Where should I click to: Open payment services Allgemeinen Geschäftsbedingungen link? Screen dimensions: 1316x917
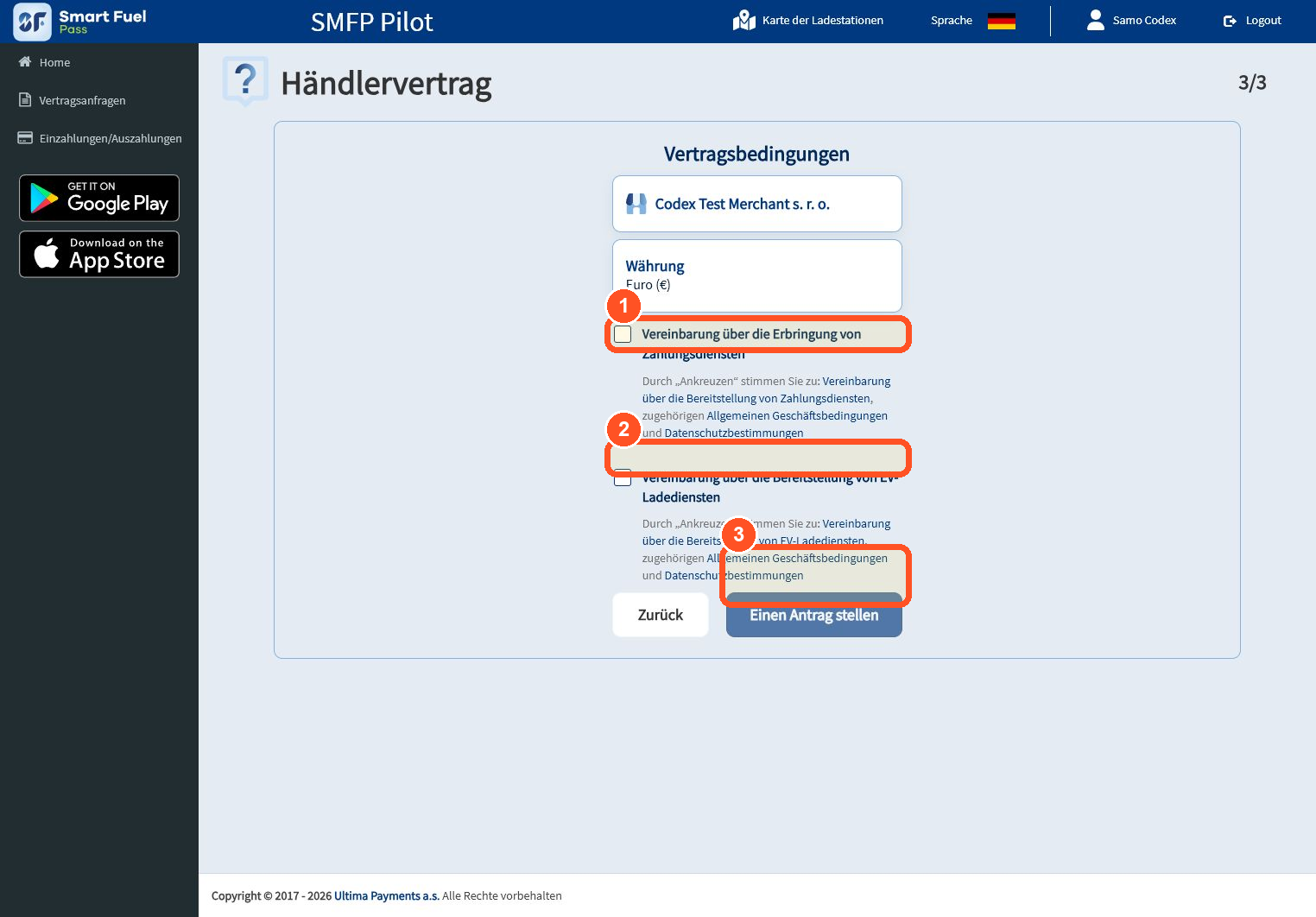click(797, 415)
